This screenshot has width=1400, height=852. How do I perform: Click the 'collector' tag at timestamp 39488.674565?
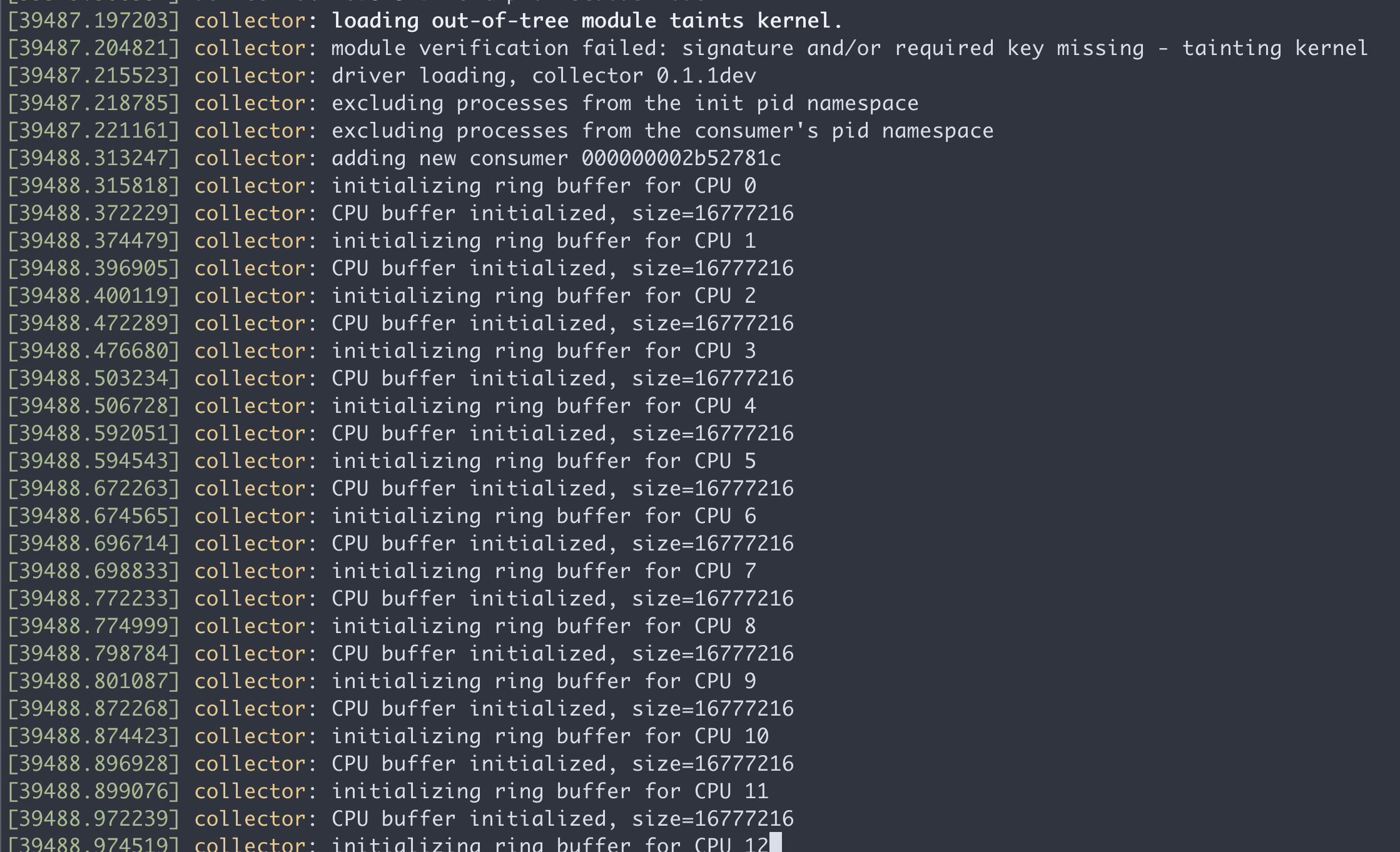[250, 516]
